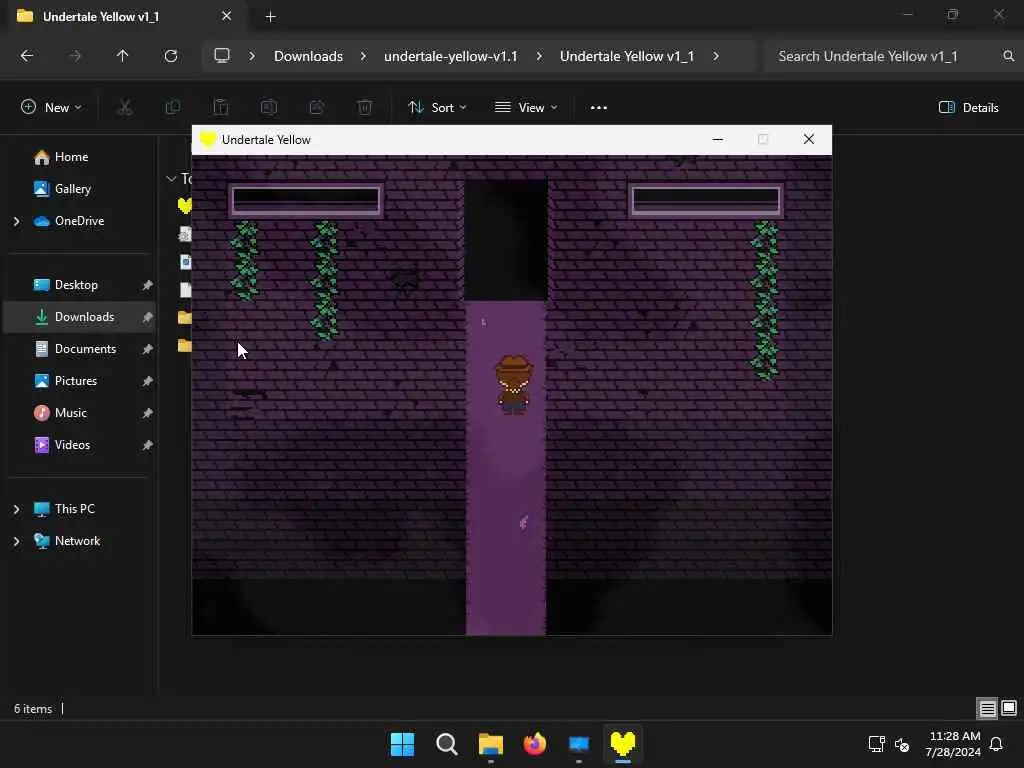The height and width of the screenshot is (768, 1024).
Task: Click the Delete trash toolbar icon
Action: tap(365, 107)
